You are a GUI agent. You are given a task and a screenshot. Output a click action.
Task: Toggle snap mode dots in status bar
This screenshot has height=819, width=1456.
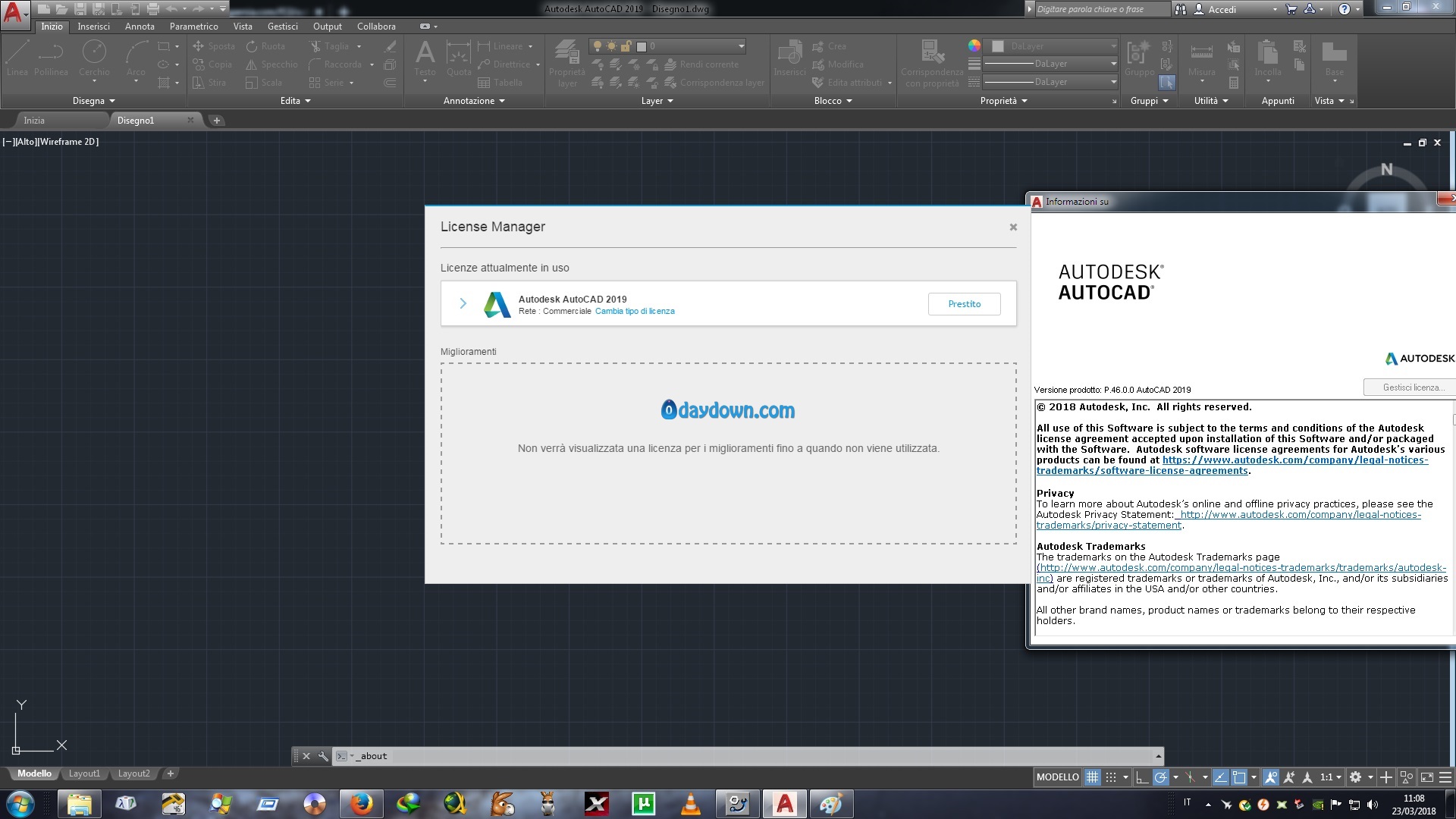[1111, 777]
